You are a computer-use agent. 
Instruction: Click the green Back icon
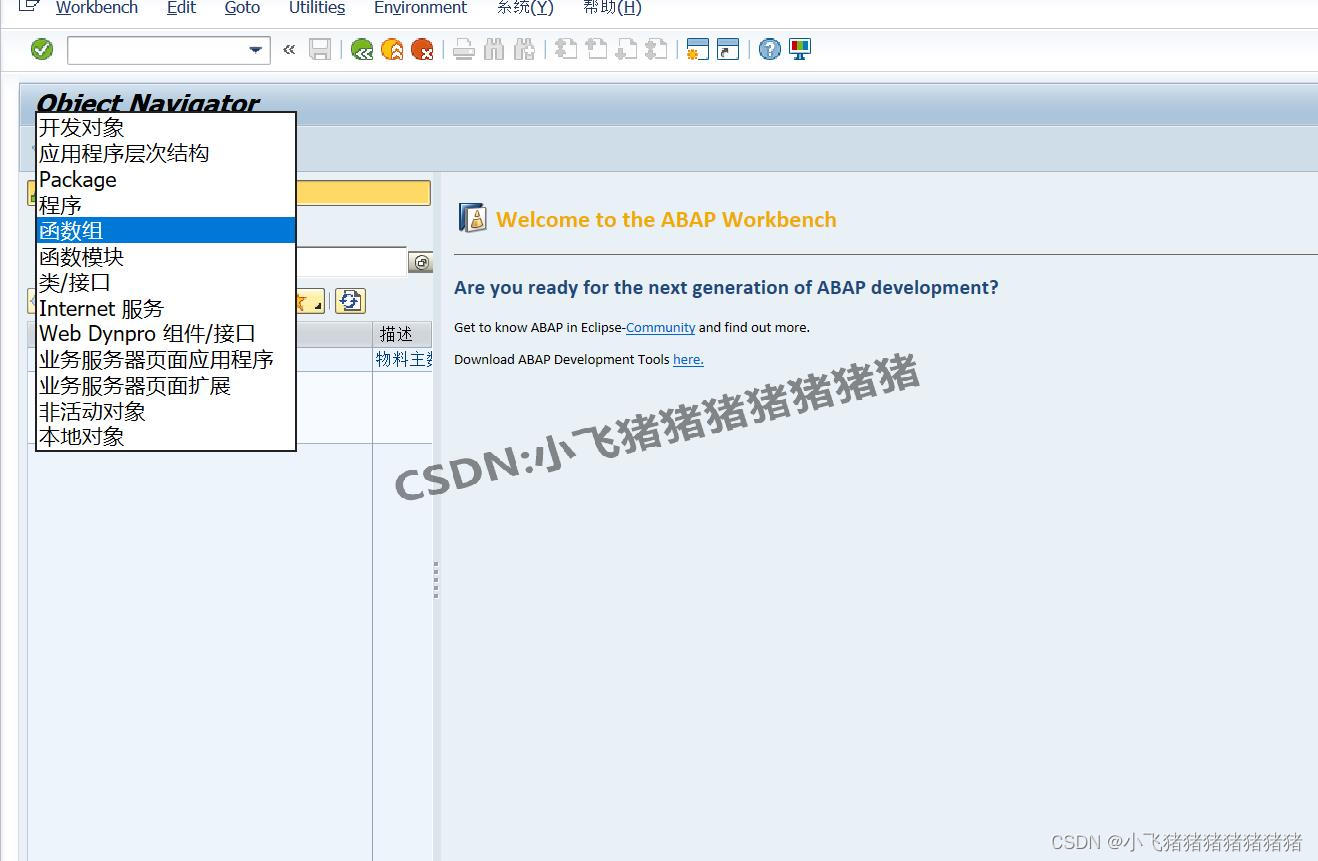(x=362, y=49)
